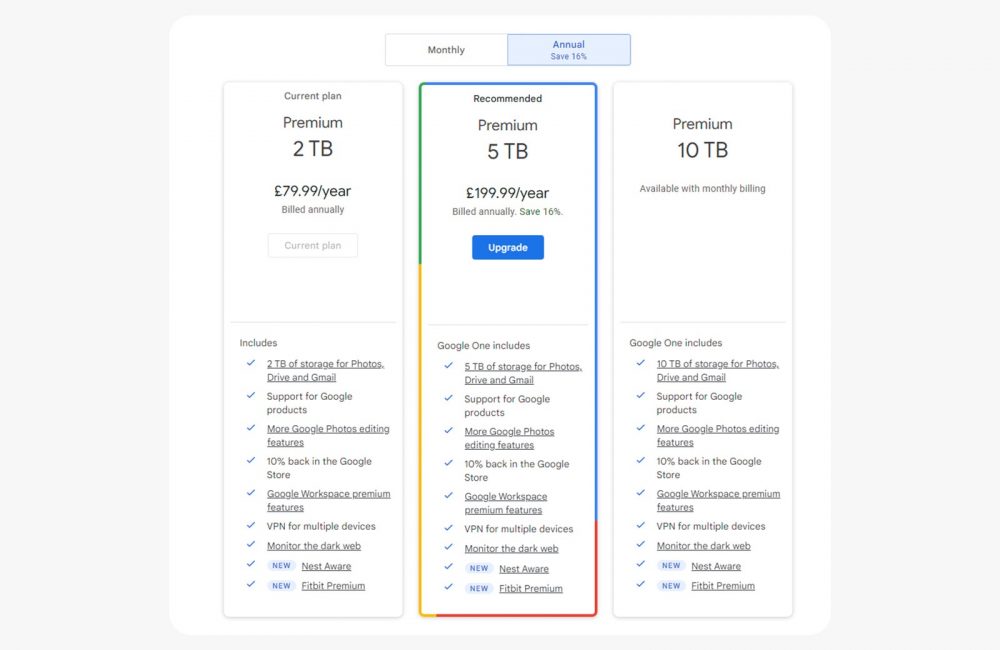Image resolution: width=1000 pixels, height=650 pixels.
Task: Open Fitbit Premium link in 2 TB plan
Action: coord(333,586)
